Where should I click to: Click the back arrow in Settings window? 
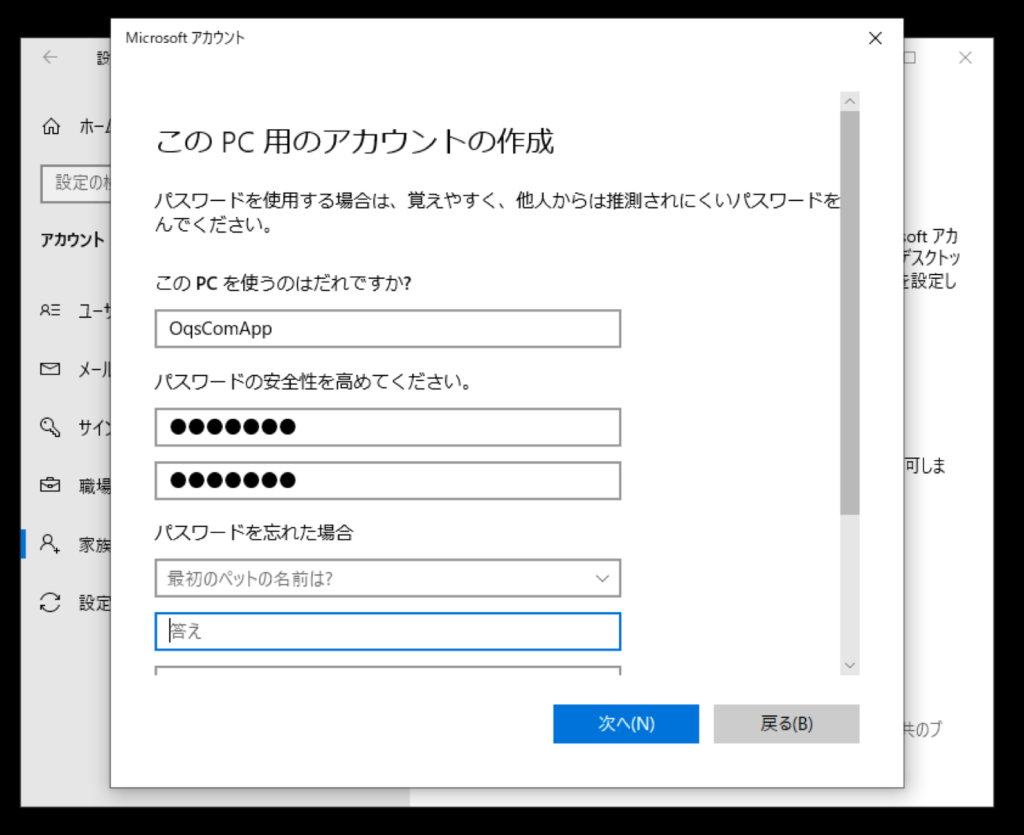(50, 58)
